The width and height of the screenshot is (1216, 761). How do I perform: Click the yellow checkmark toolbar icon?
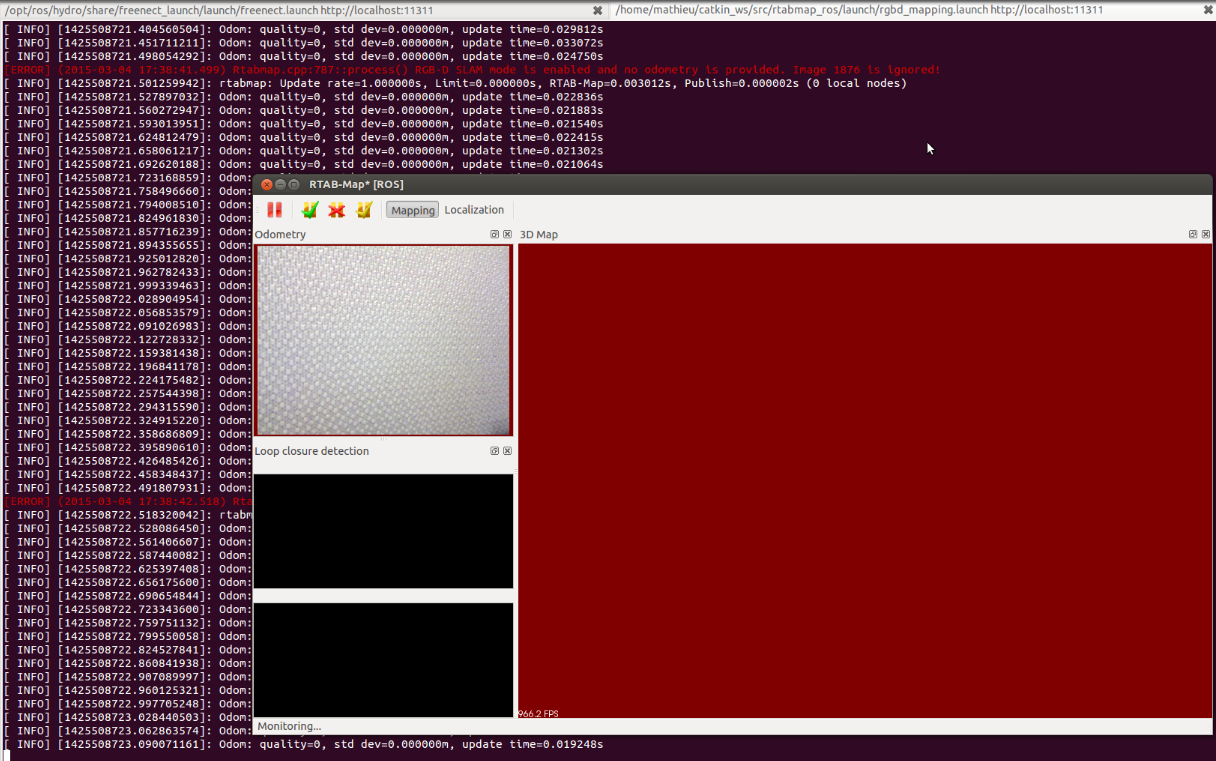pos(364,210)
